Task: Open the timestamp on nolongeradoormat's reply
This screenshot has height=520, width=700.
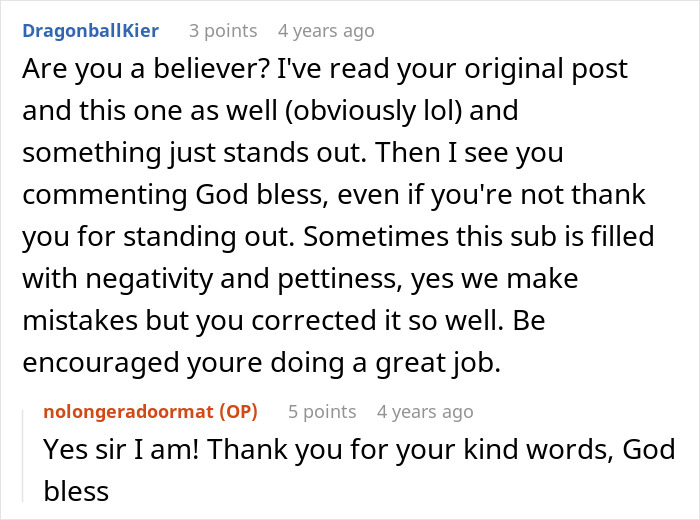Action: point(425,411)
